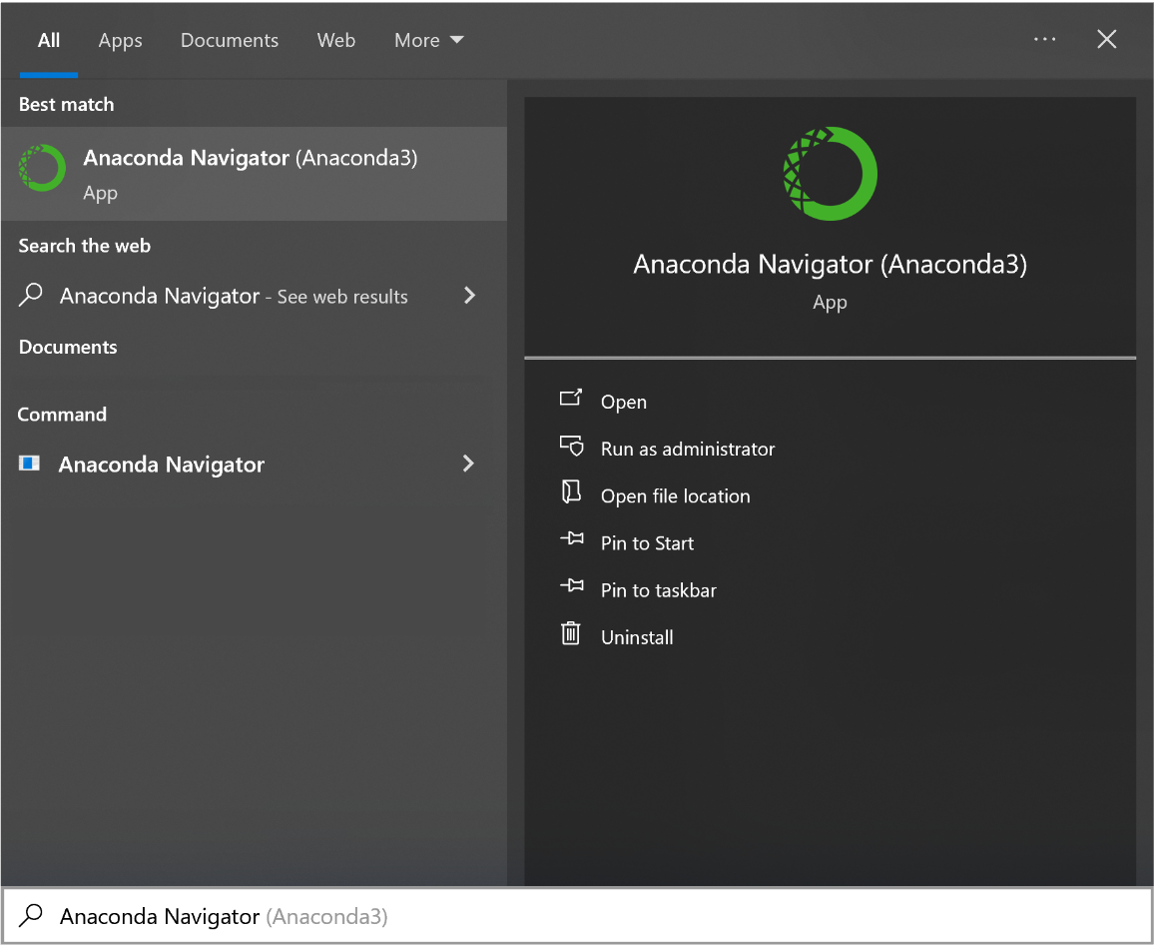Click the App label under the preview title
Viewport: 1155px width, 947px height.
829,303
